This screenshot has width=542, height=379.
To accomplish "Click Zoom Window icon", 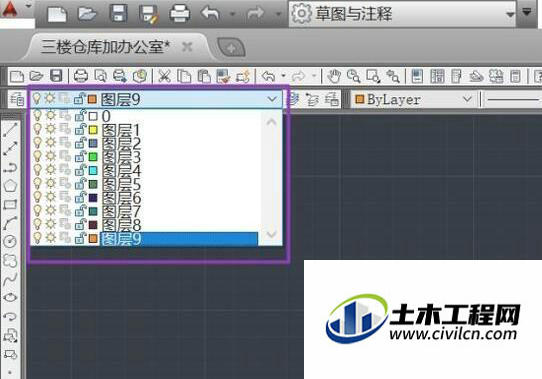I will (x=373, y=76).
